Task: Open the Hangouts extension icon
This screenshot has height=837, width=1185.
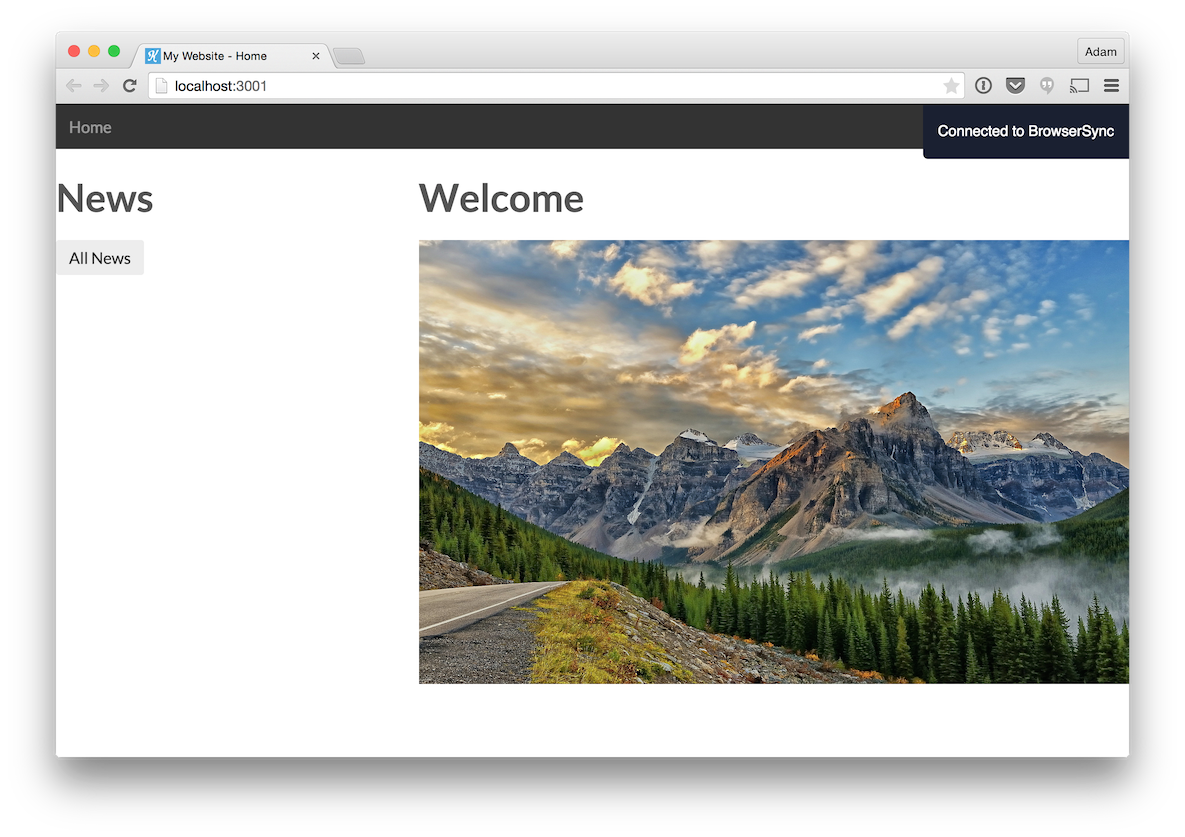Action: point(1046,86)
